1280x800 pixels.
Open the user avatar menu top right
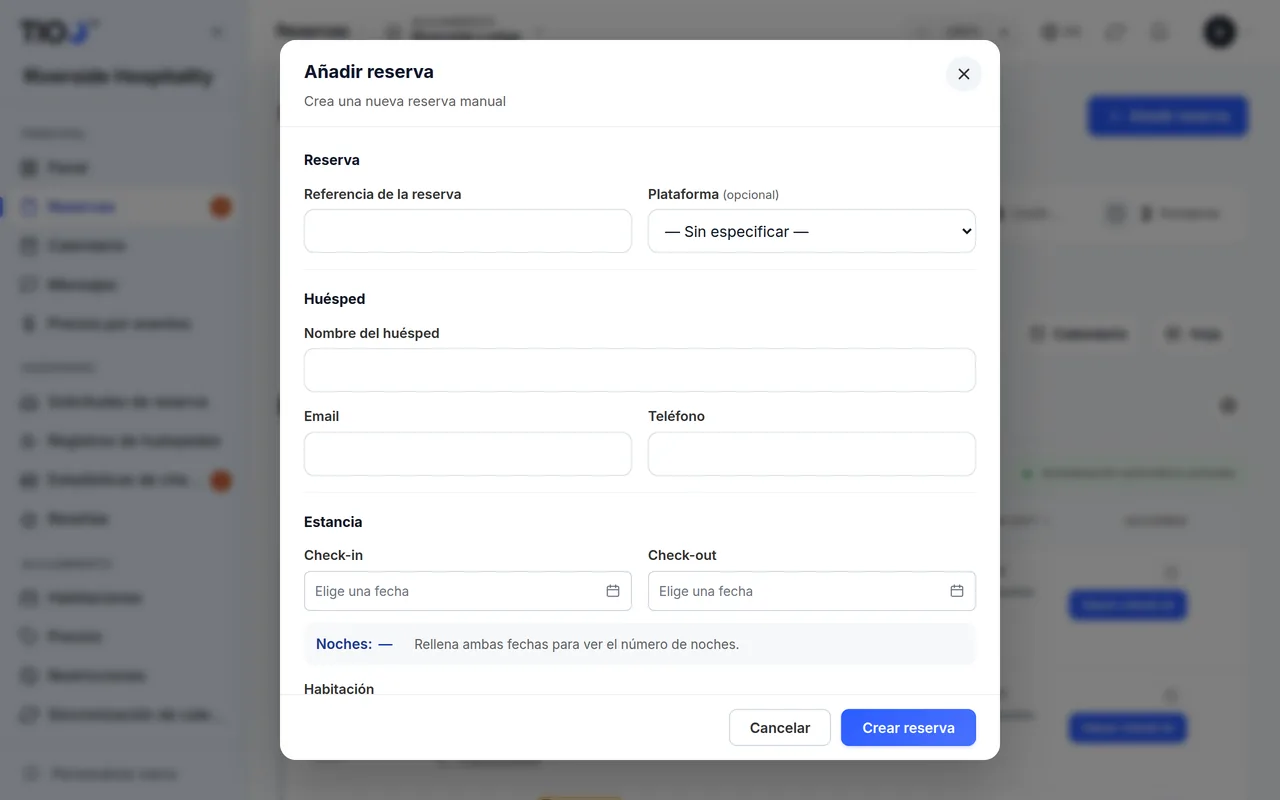(x=1219, y=32)
